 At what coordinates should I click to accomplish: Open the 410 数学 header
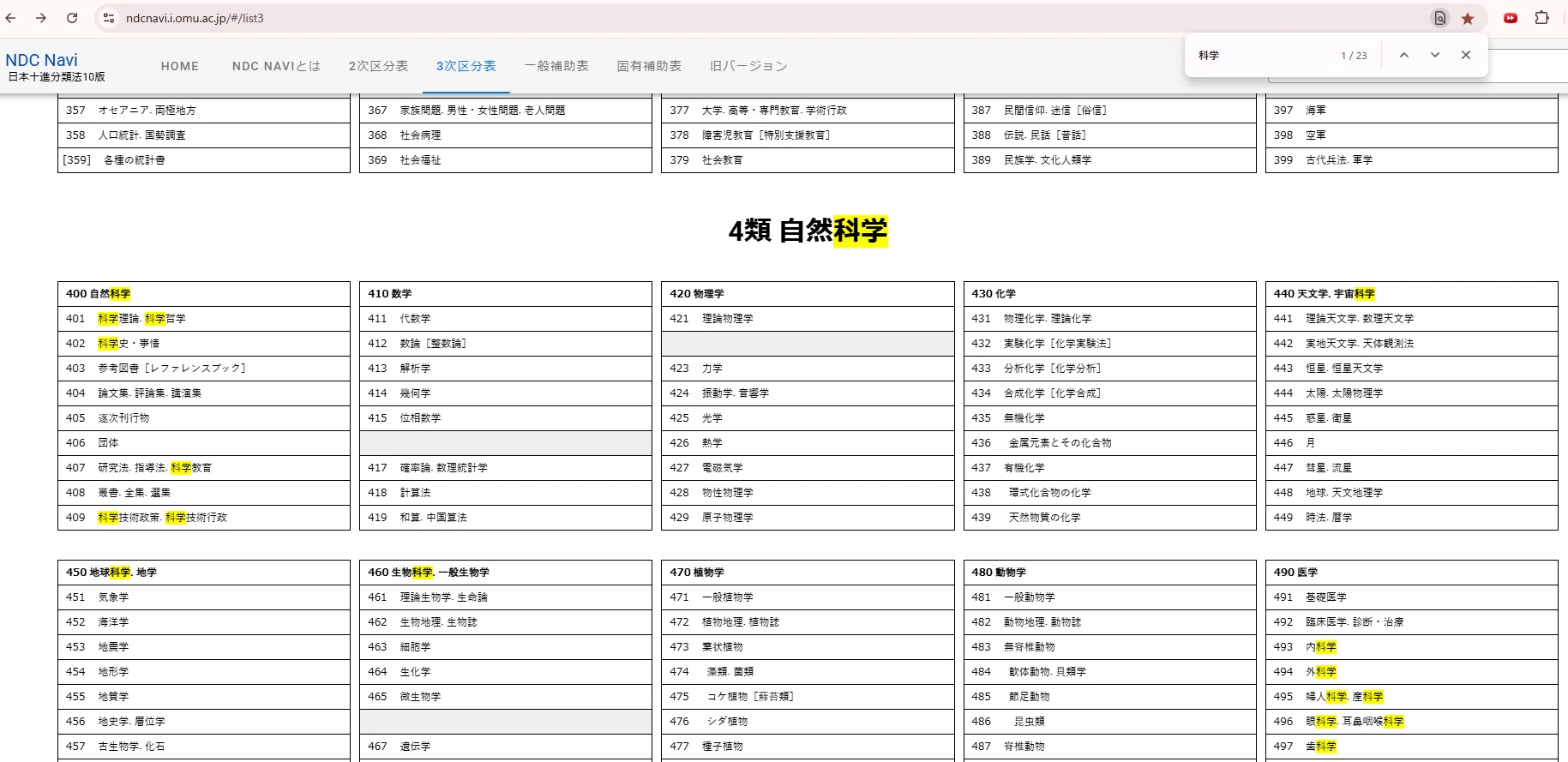(506, 293)
